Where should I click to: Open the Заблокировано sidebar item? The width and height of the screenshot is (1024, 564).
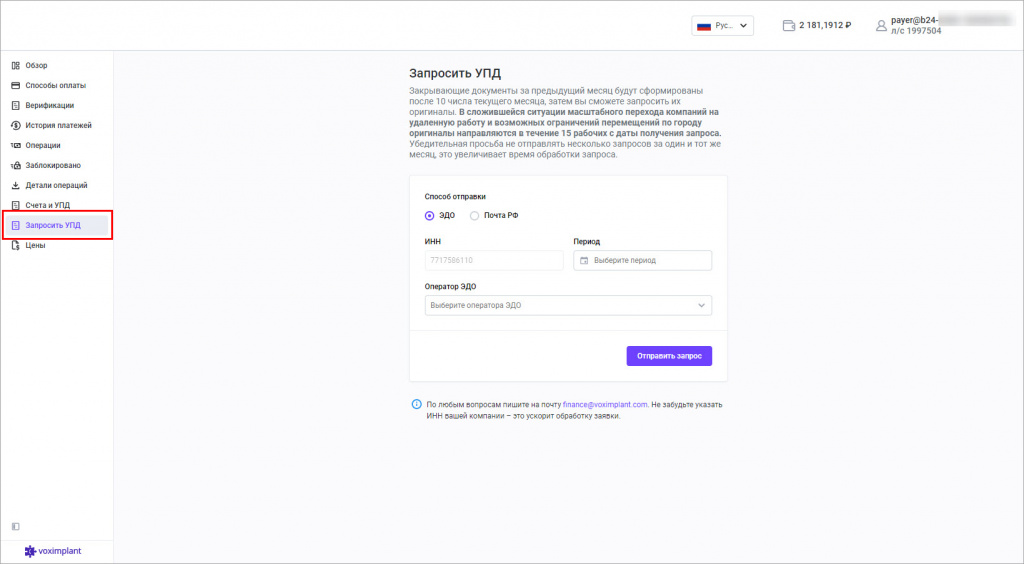[53, 165]
